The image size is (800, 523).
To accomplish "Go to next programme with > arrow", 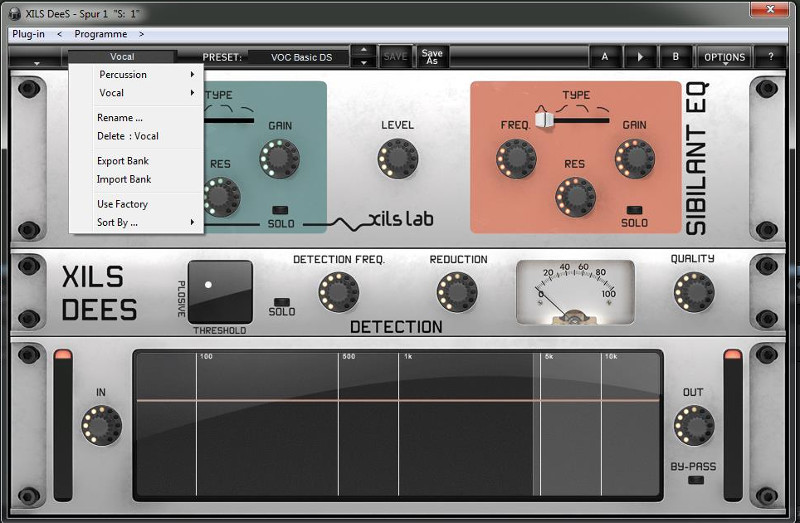I will (141, 34).
